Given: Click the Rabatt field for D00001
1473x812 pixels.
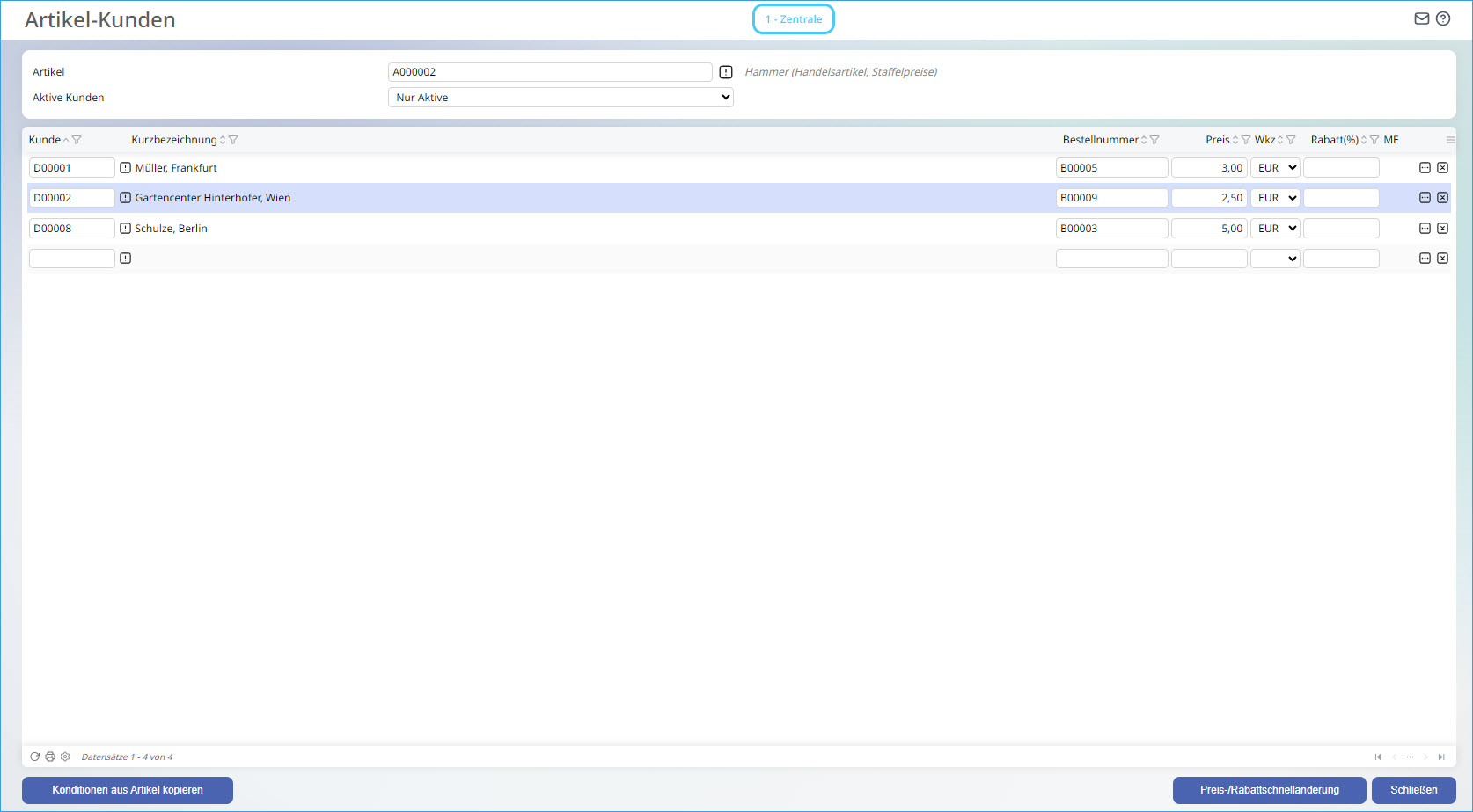Looking at the screenshot, I should 1341,168.
